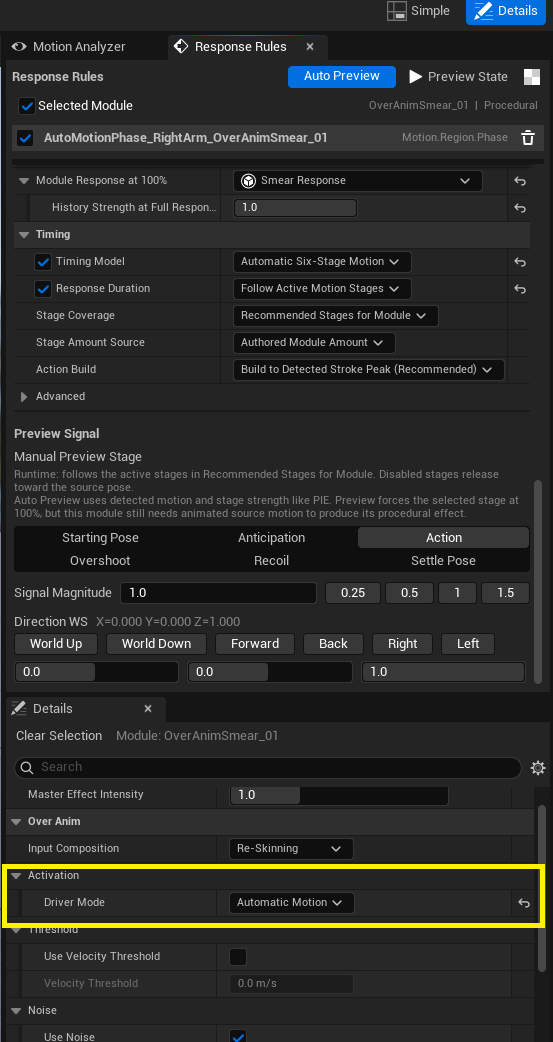Set direction to Right
The height and width of the screenshot is (1042, 553).
click(x=403, y=643)
